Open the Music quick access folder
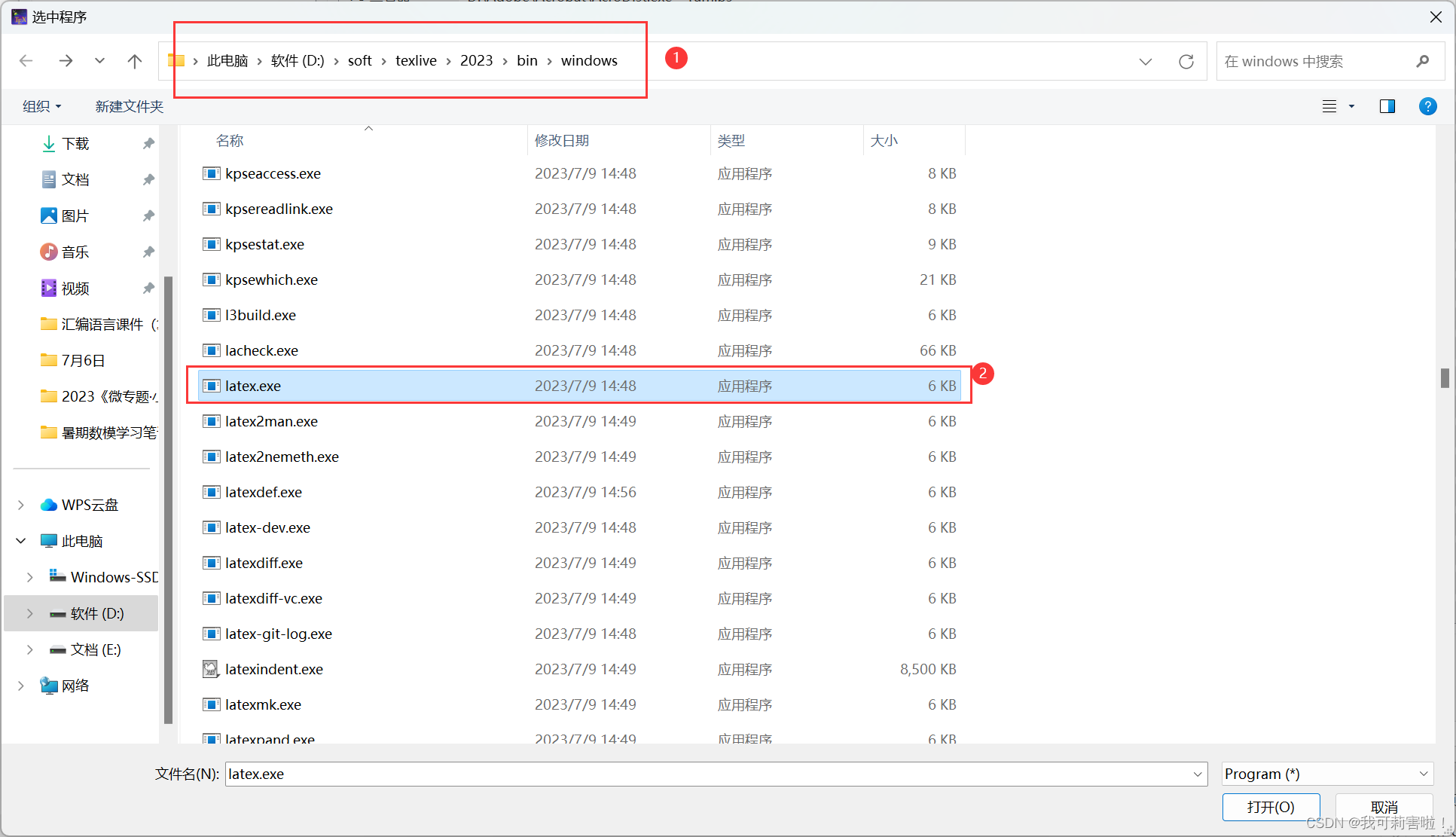Screen dimensions: 1456x837 (x=75, y=252)
